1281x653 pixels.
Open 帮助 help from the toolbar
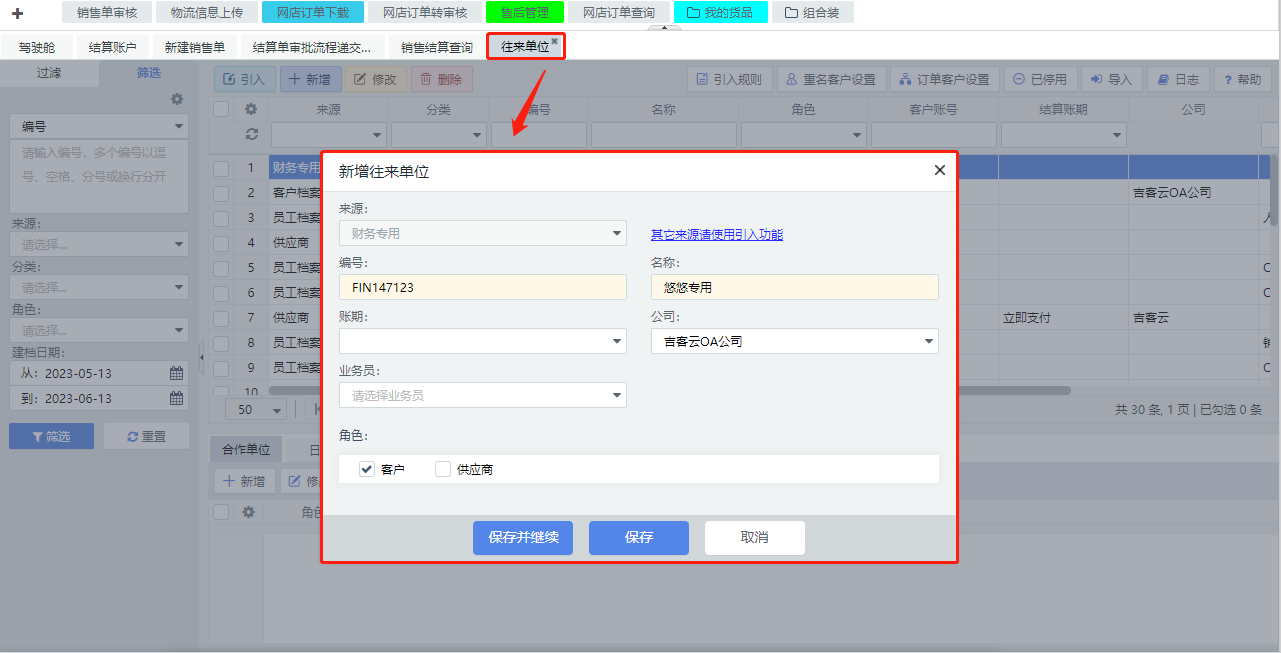coord(1243,80)
